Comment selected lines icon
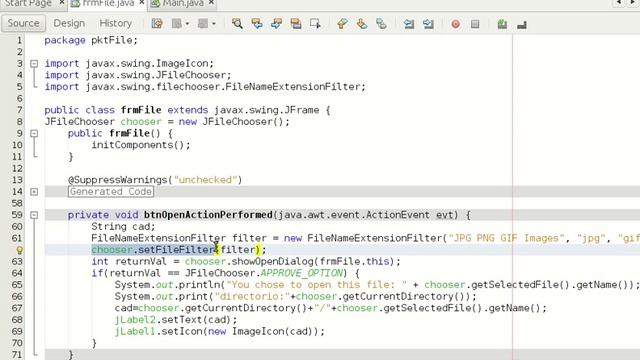This screenshot has height=360, width=640. 502,24
